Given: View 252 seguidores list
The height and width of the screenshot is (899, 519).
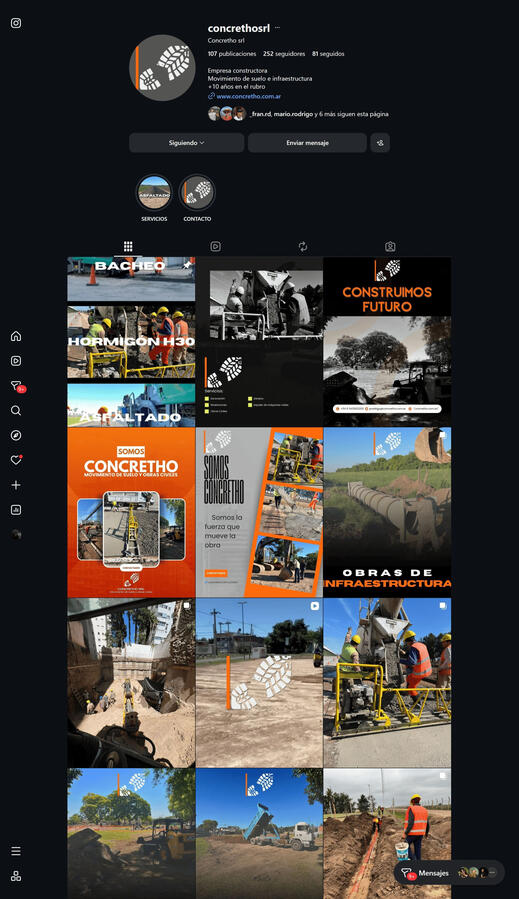Looking at the screenshot, I should click(284, 54).
